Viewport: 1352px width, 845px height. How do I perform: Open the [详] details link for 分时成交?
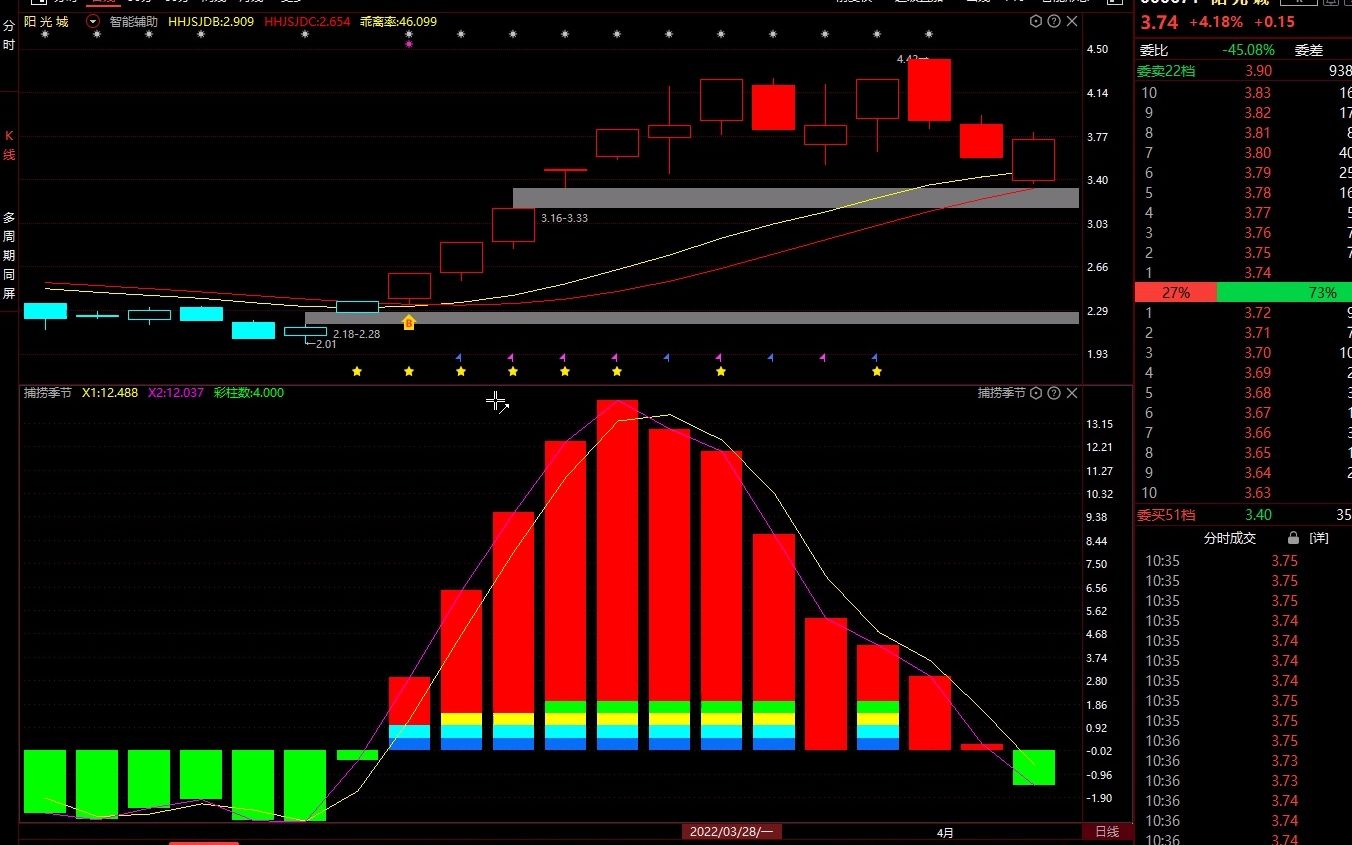pyautogui.click(x=1319, y=538)
